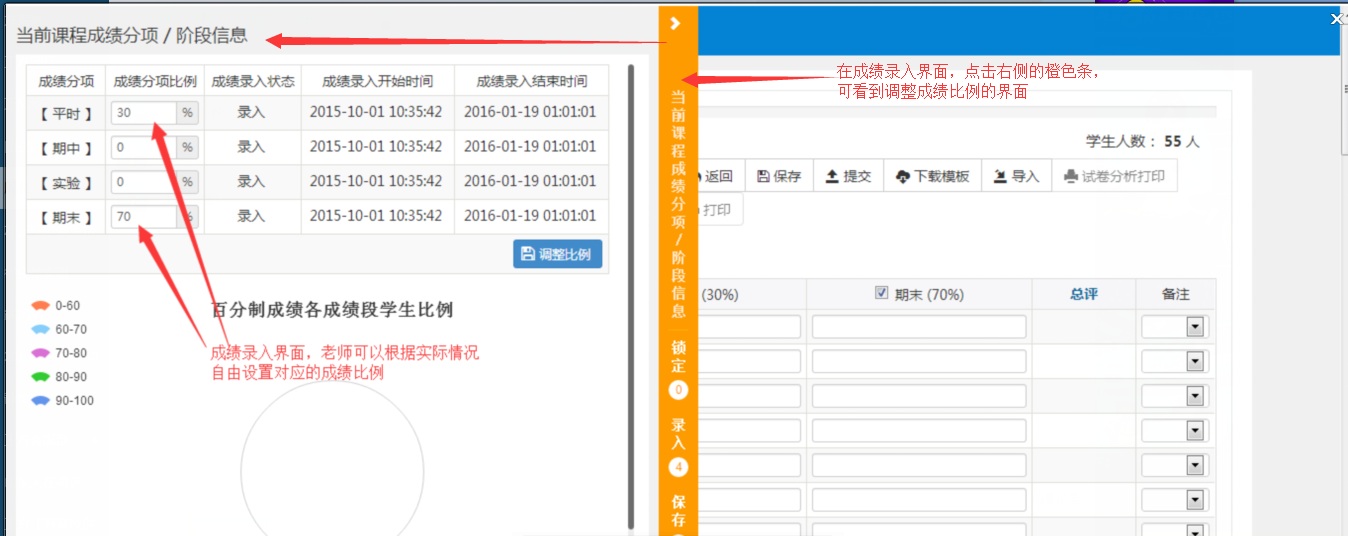
Task: Focus the 期中 ratio input field
Action: click(x=144, y=148)
